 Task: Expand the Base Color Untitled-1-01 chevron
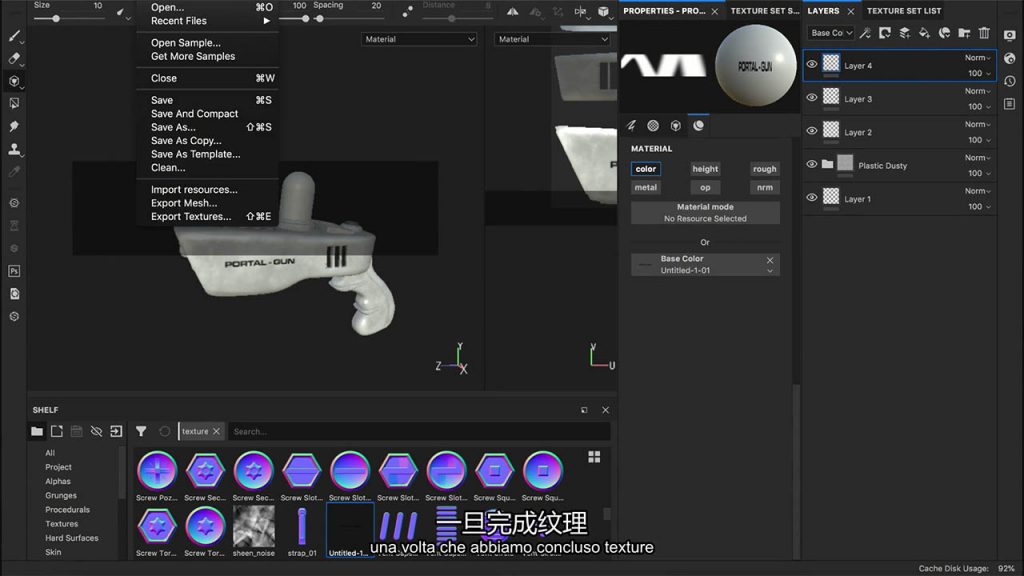pyautogui.click(x=770, y=271)
